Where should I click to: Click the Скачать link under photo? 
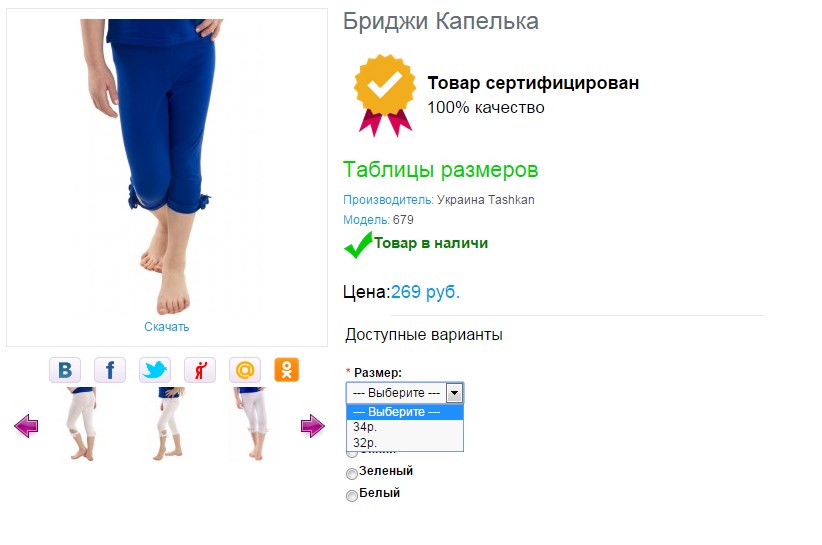coord(167,326)
